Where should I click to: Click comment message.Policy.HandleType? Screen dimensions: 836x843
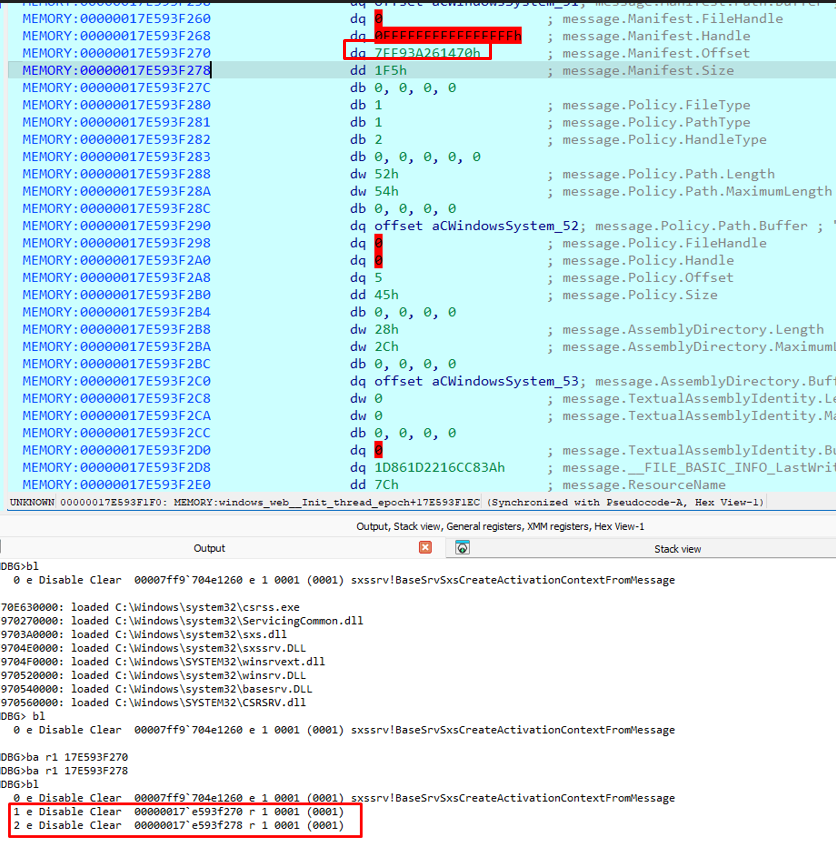[664, 139]
